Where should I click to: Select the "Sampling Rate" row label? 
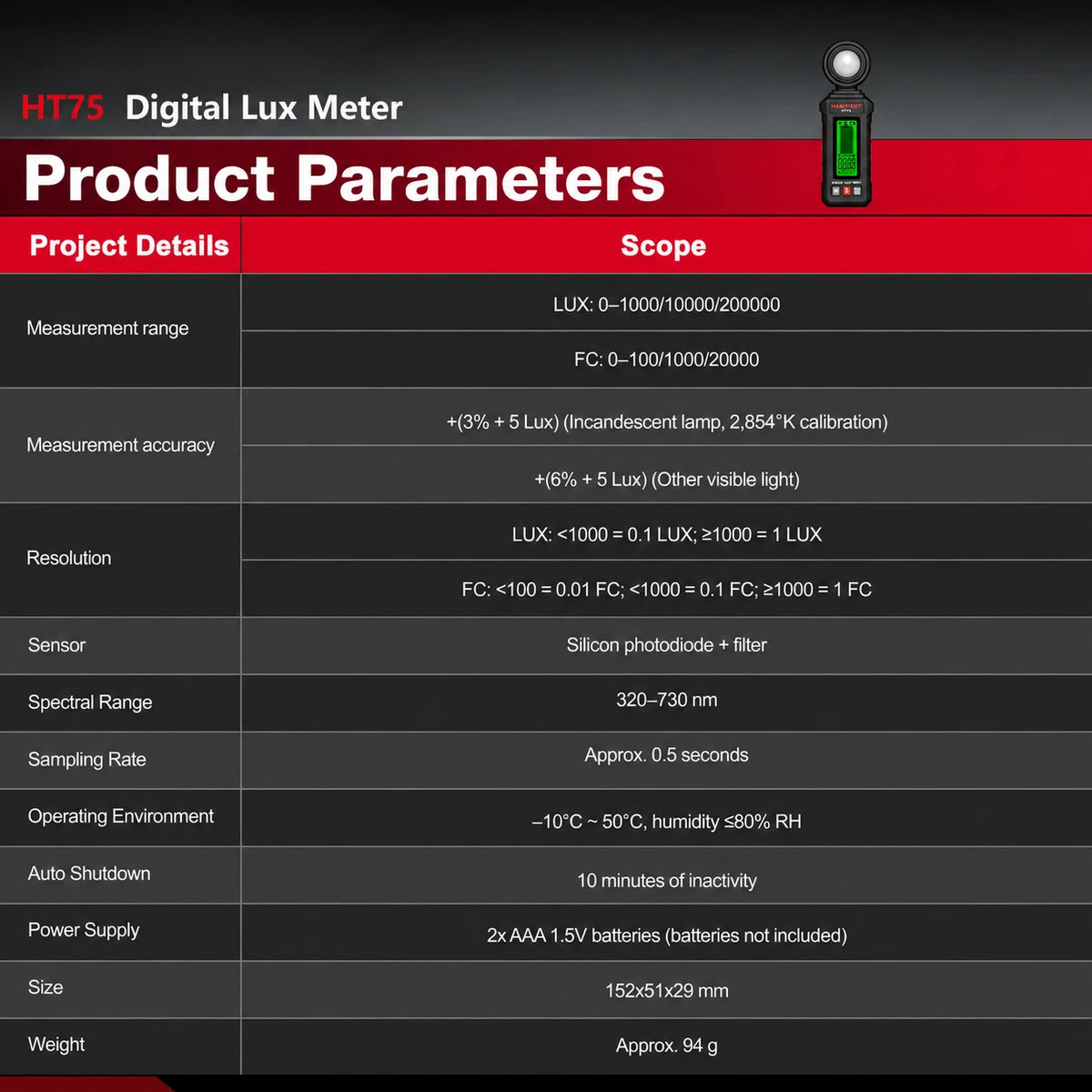87,760
